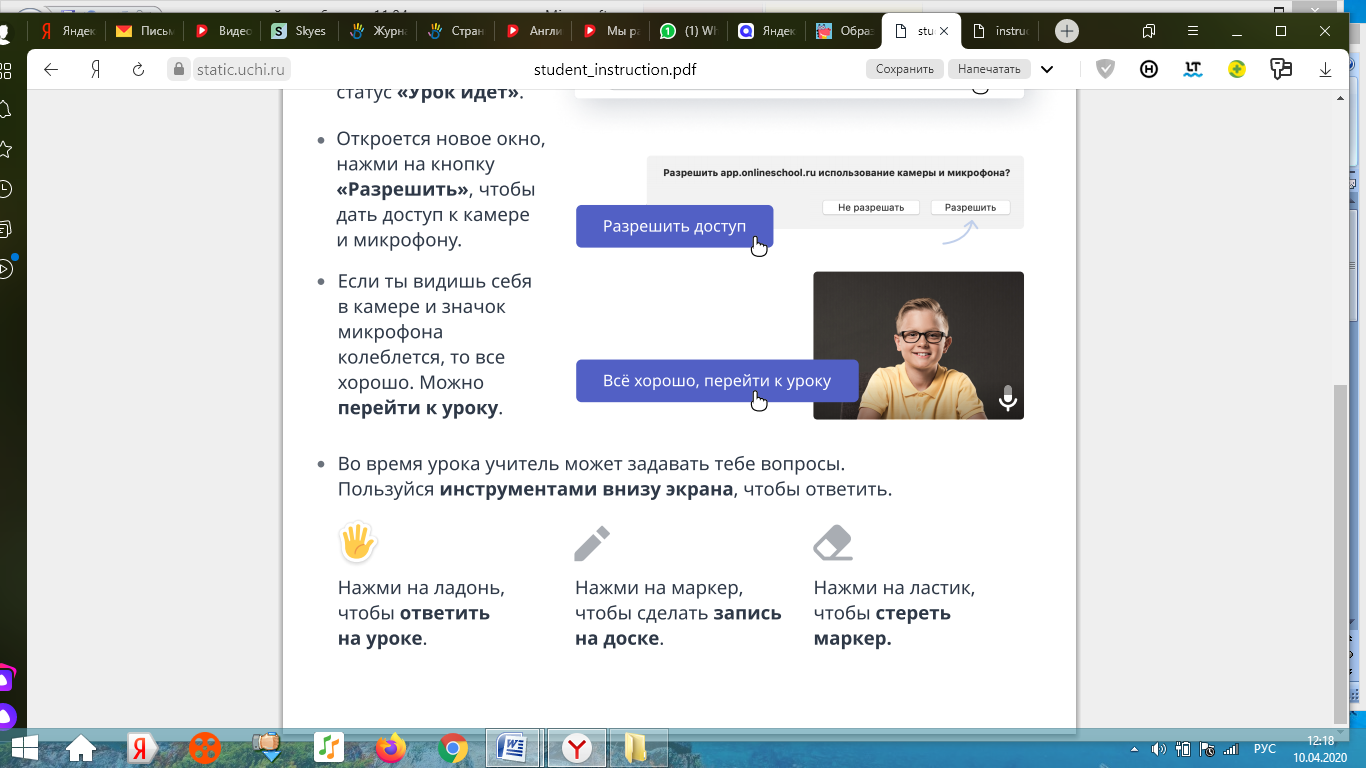Open the music note app on taskbar

click(328, 747)
